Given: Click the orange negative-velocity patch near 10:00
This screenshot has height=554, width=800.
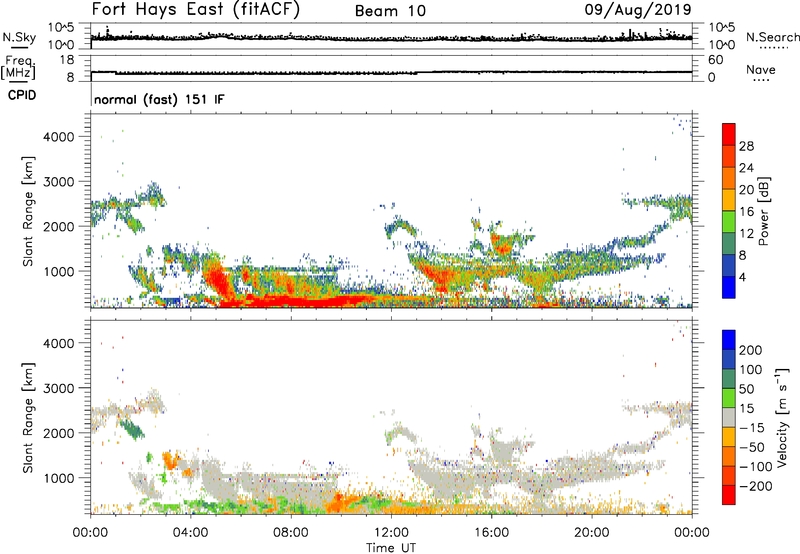Looking at the screenshot, I should [x=341, y=502].
